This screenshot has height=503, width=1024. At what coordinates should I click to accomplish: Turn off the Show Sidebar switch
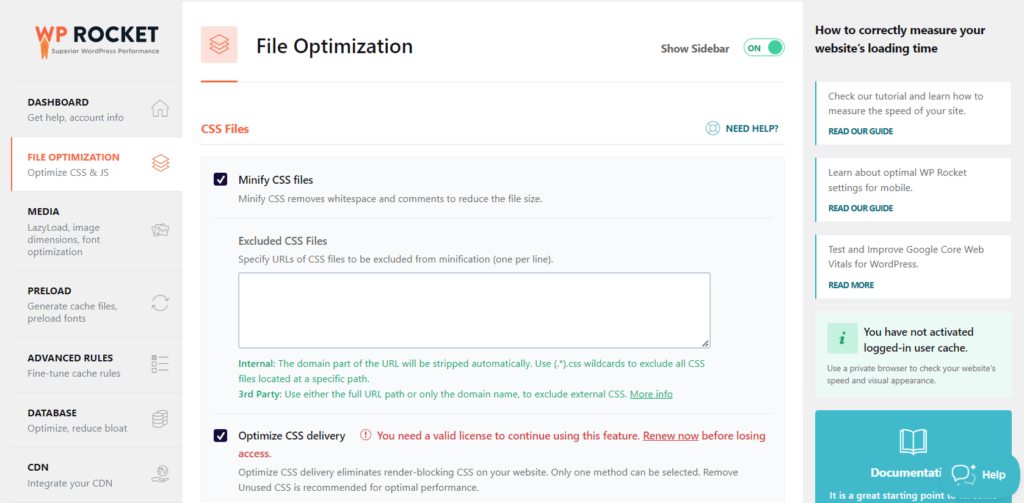(x=763, y=48)
